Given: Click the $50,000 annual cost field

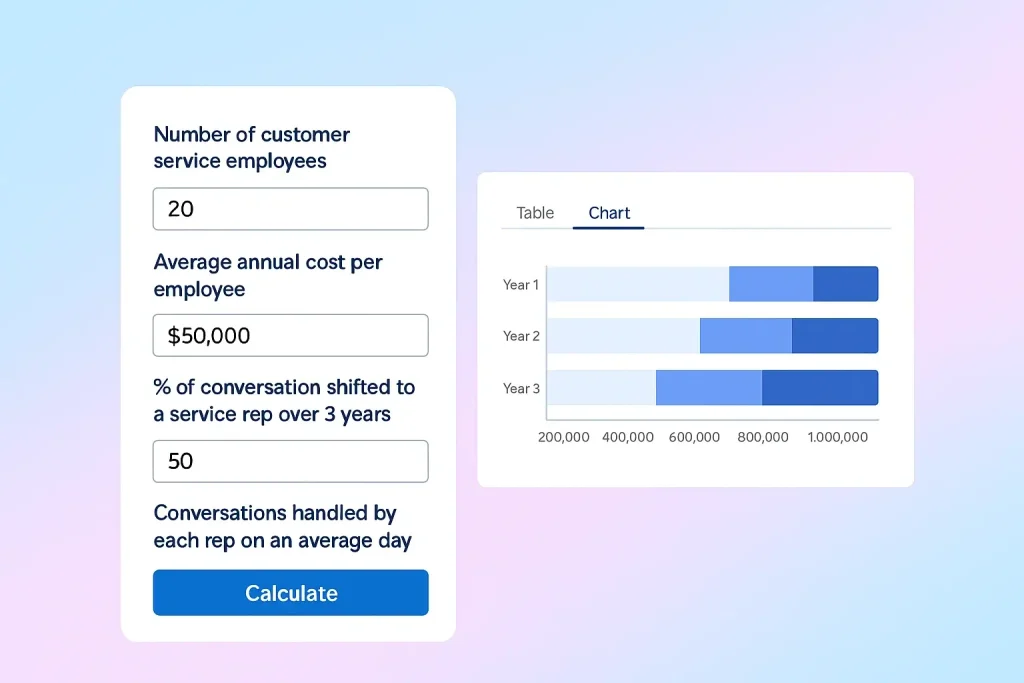Looking at the screenshot, I should (x=291, y=336).
